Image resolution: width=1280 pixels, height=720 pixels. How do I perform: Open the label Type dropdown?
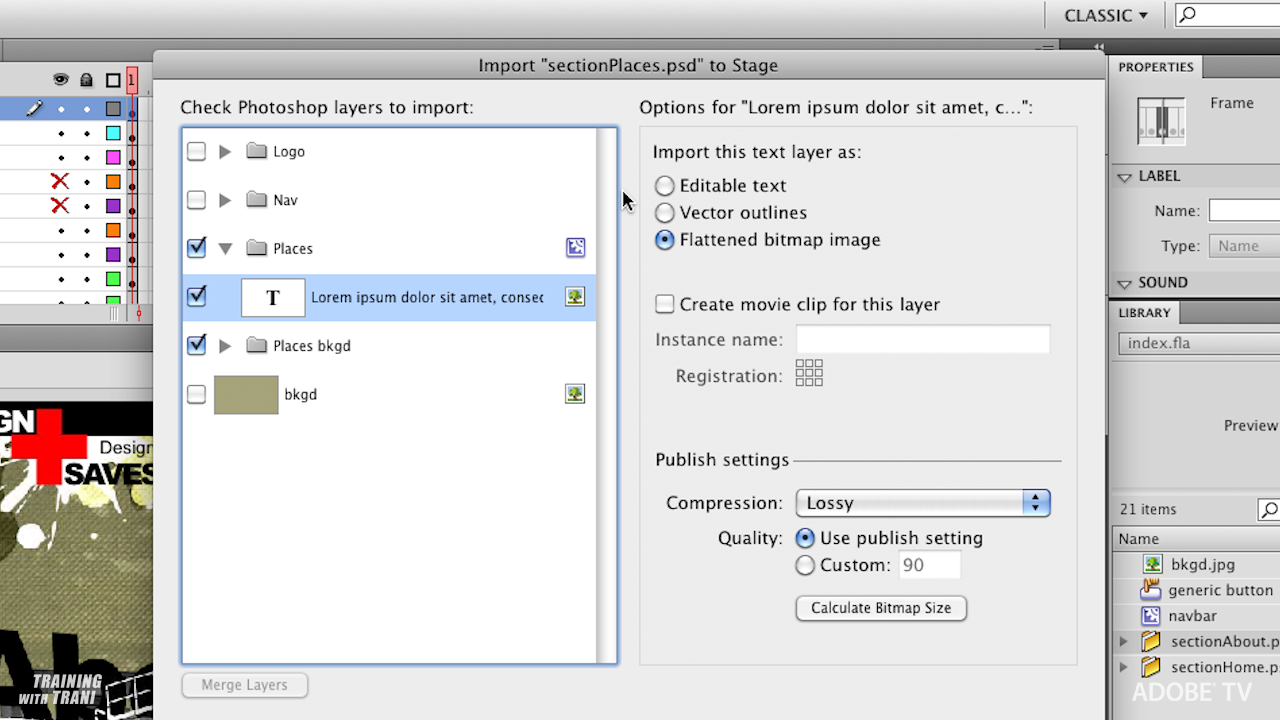[x=1244, y=246]
